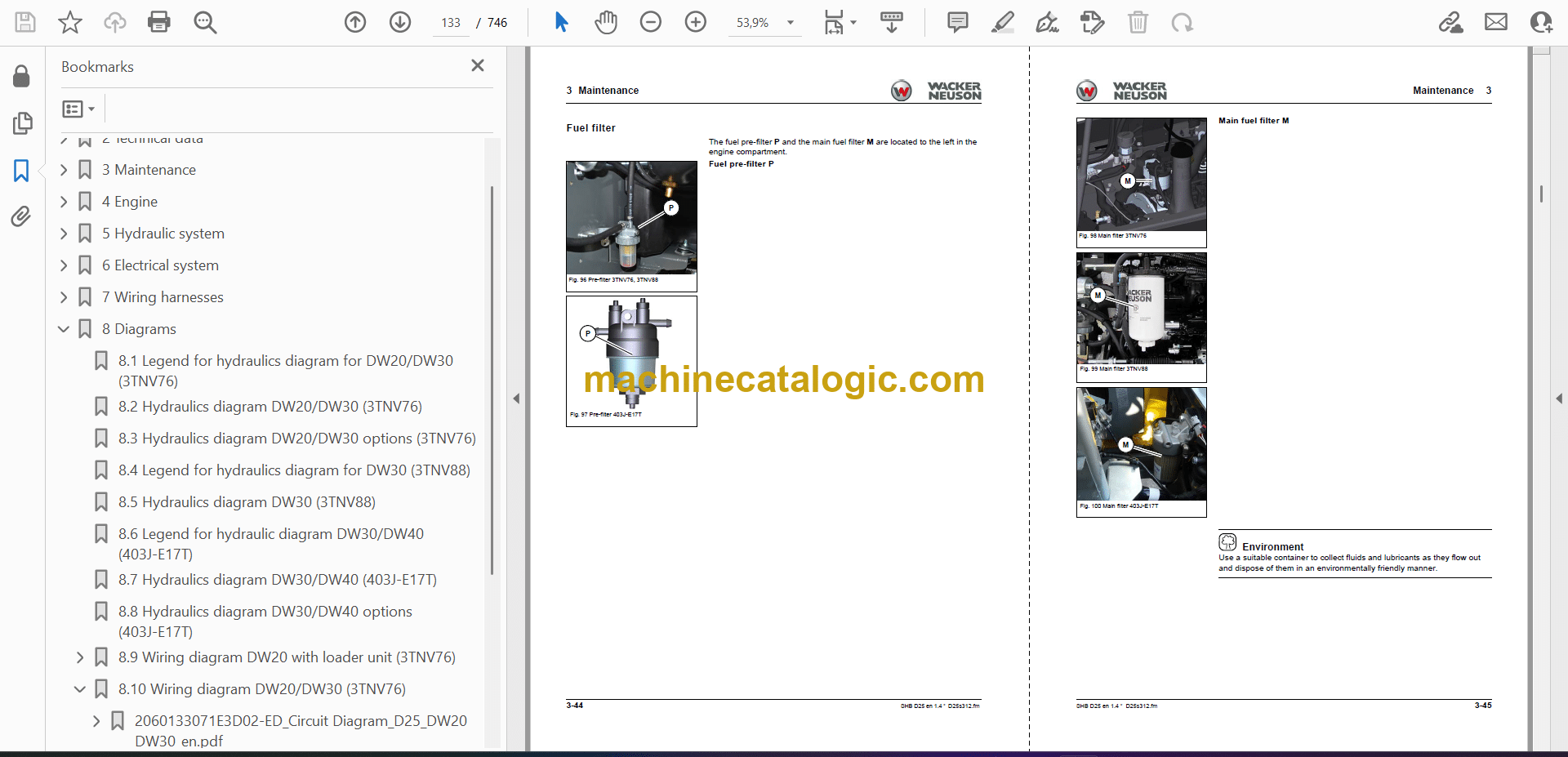1568x757 pixels.
Task: Close the Bookmarks panel
Action: coord(478,65)
